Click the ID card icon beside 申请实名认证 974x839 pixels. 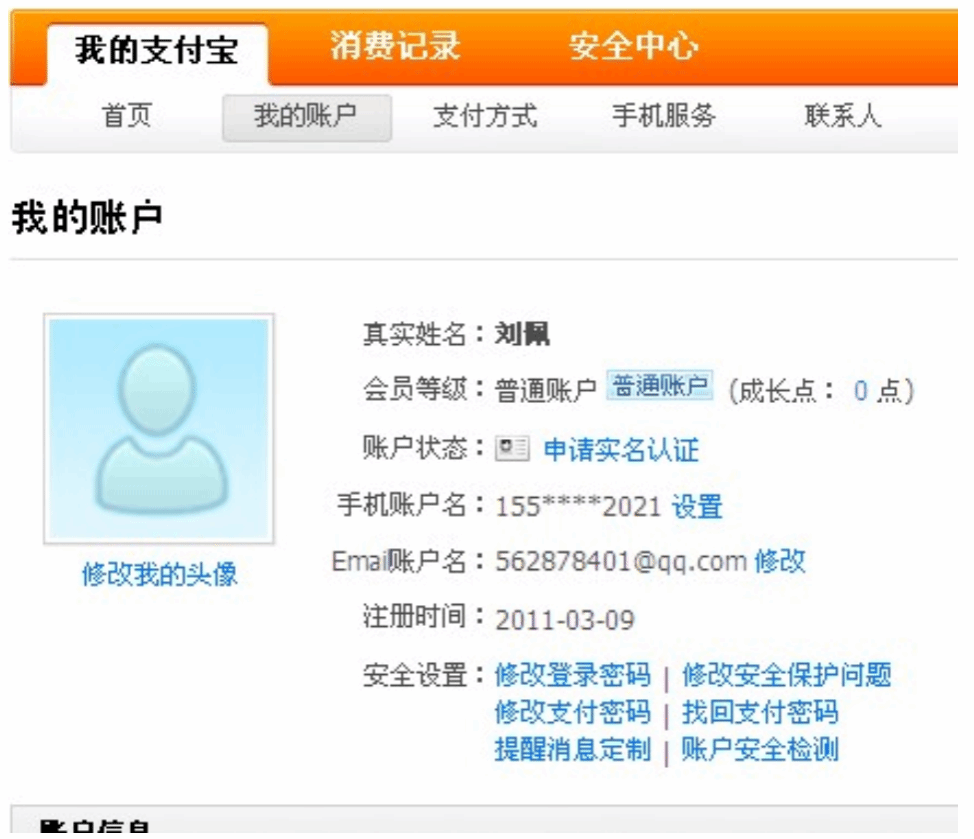pyautogui.click(x=512, y=450)
